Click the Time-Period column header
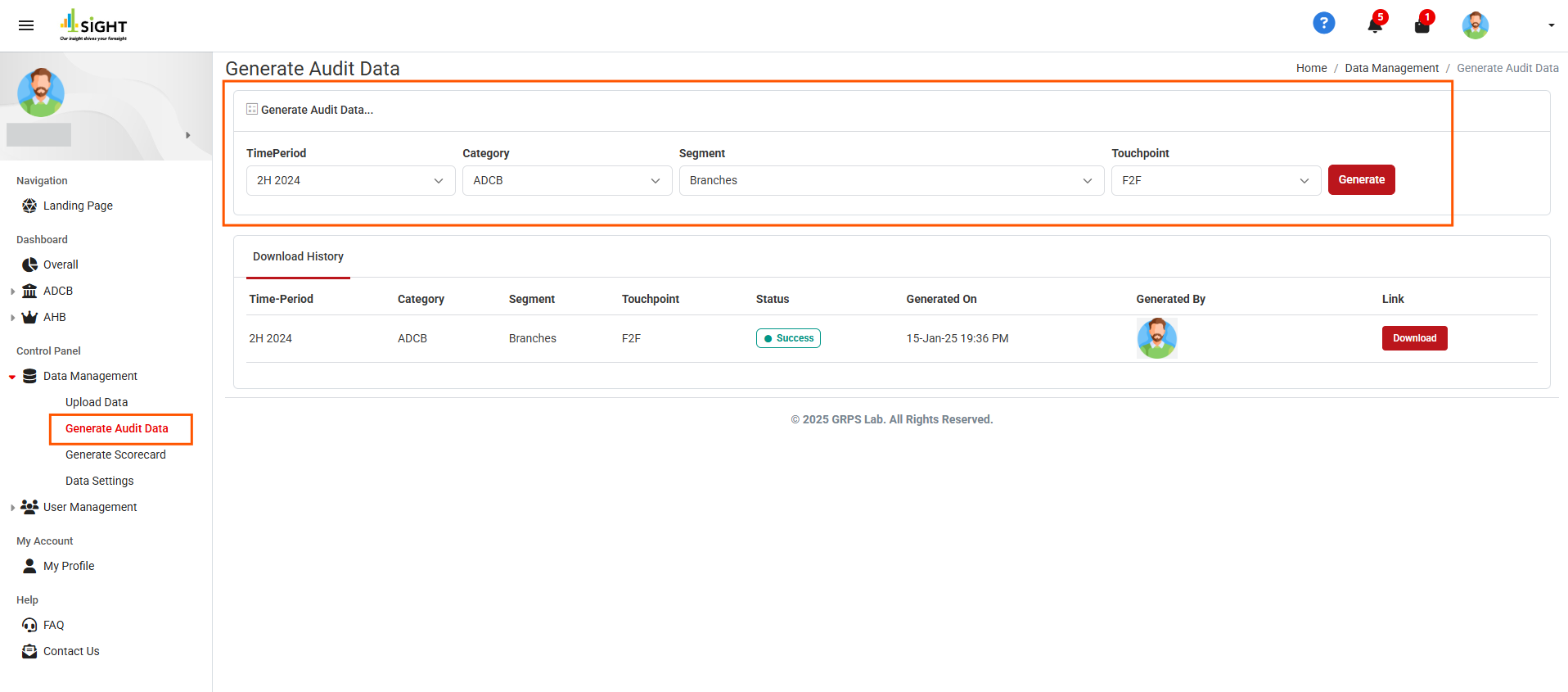1568x692 pixels. point(281,299)
